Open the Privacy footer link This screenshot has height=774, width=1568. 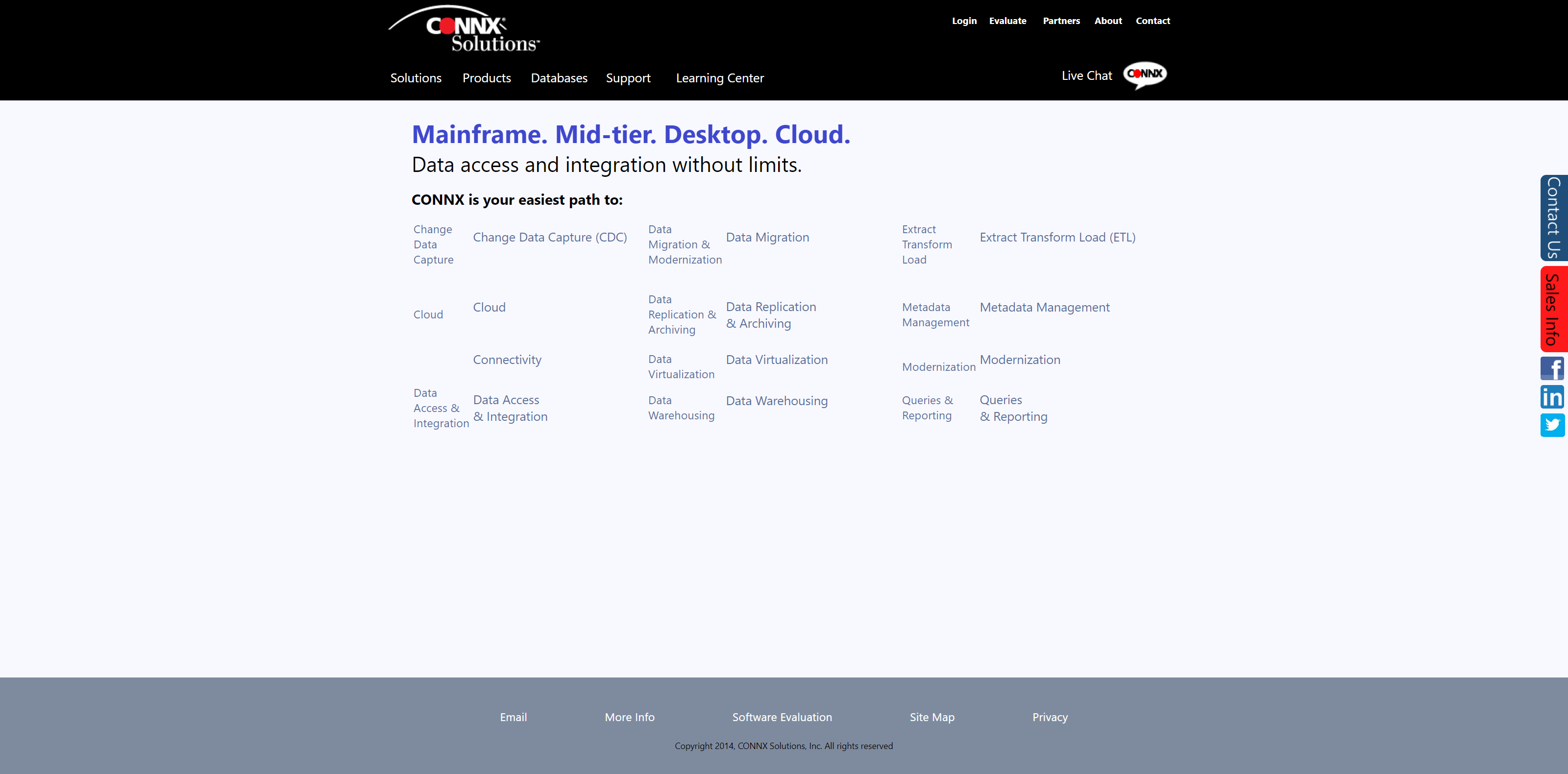(1050, 717)
